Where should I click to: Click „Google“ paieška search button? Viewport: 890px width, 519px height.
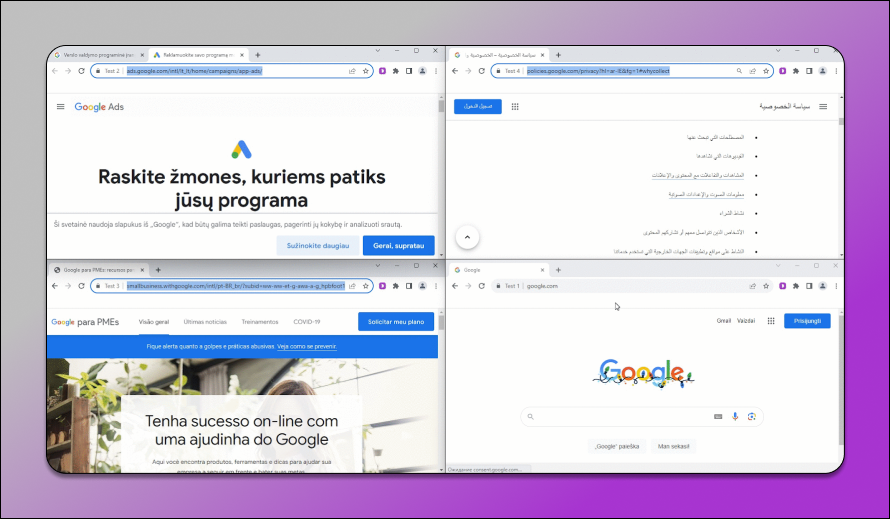(617, 446)
